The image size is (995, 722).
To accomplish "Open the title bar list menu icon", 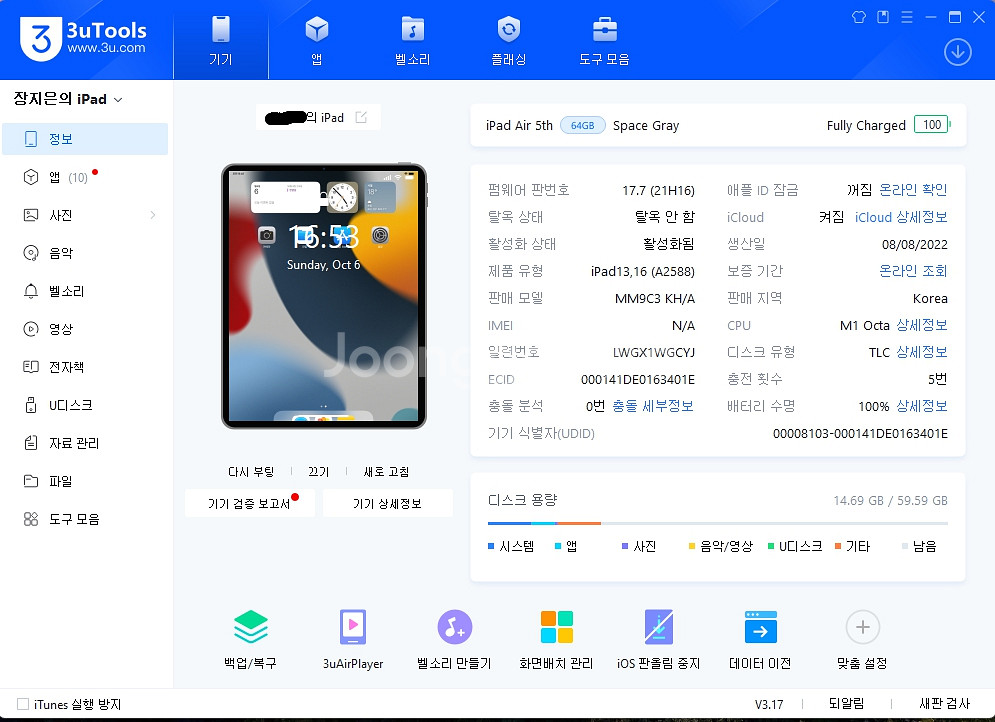I will tap(907, 17).
